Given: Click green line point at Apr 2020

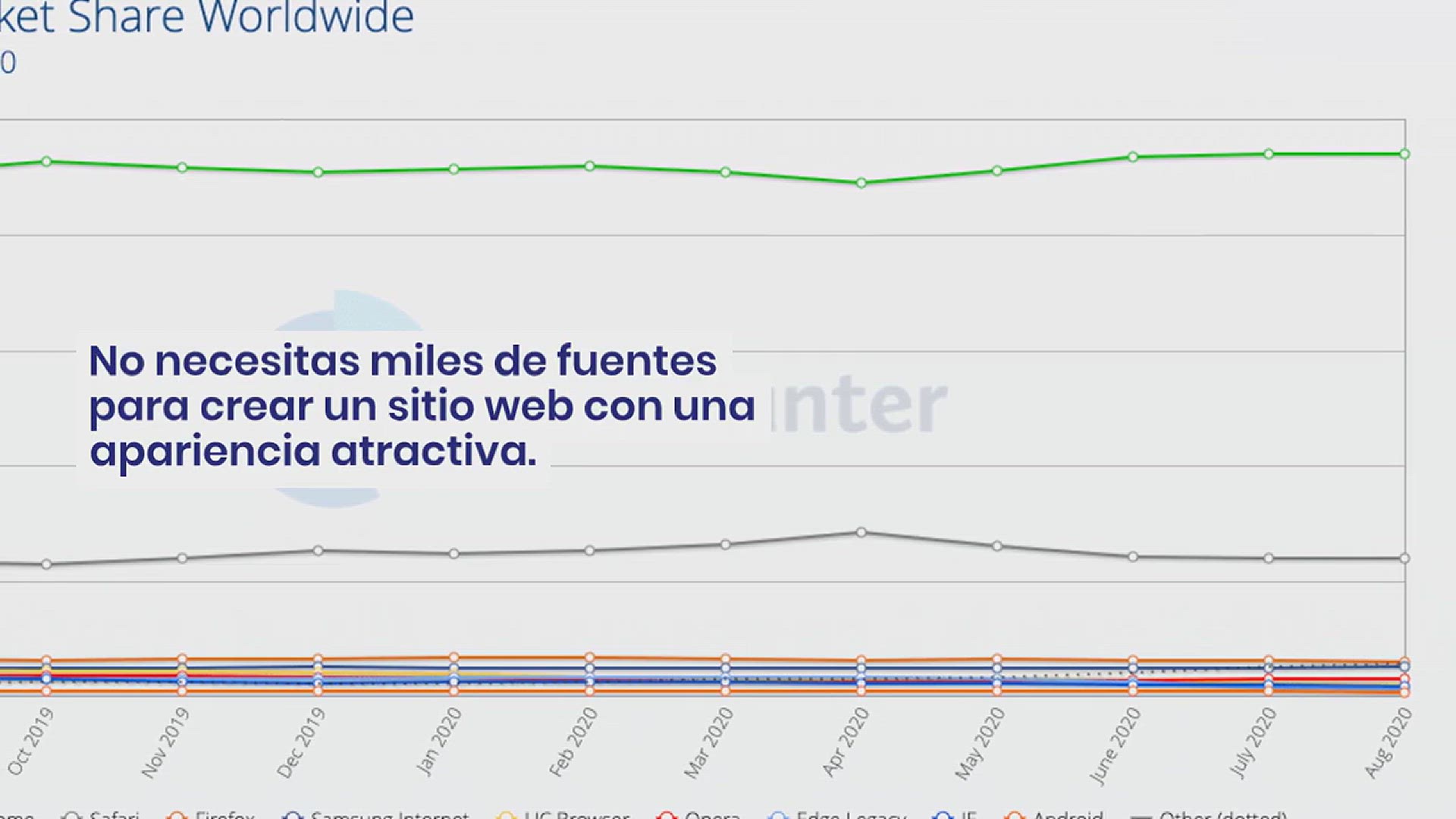Looking at the screenshot, I should coord(861,183).
